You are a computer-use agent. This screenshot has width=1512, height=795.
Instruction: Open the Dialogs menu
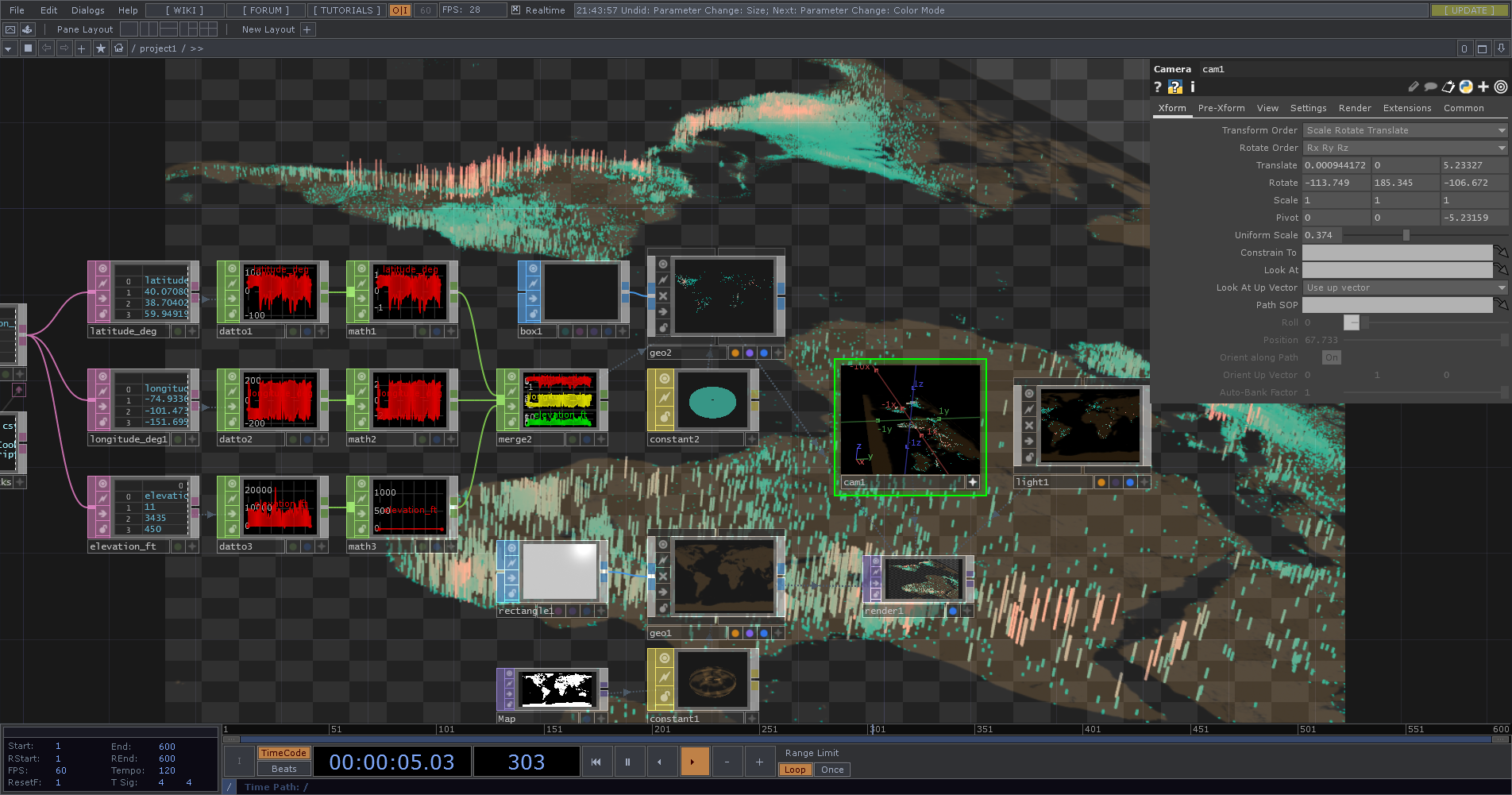click(x=87, y=10)
